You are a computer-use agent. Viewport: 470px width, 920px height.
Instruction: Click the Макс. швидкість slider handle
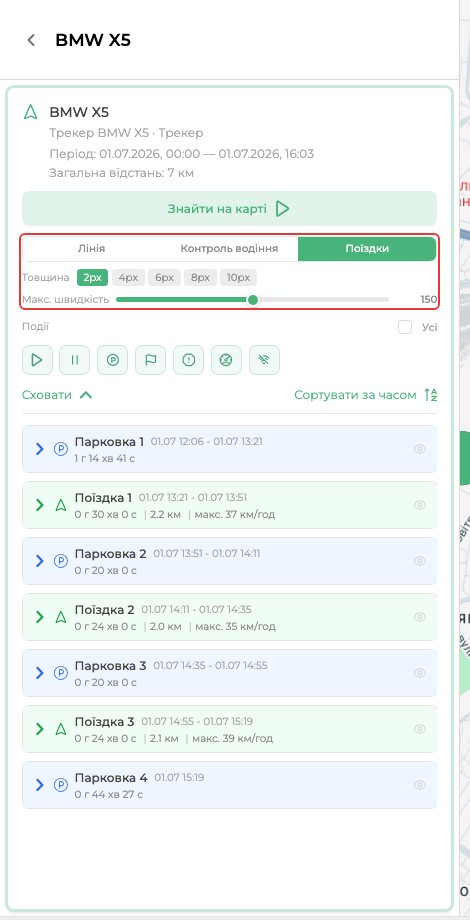(253, 300)
